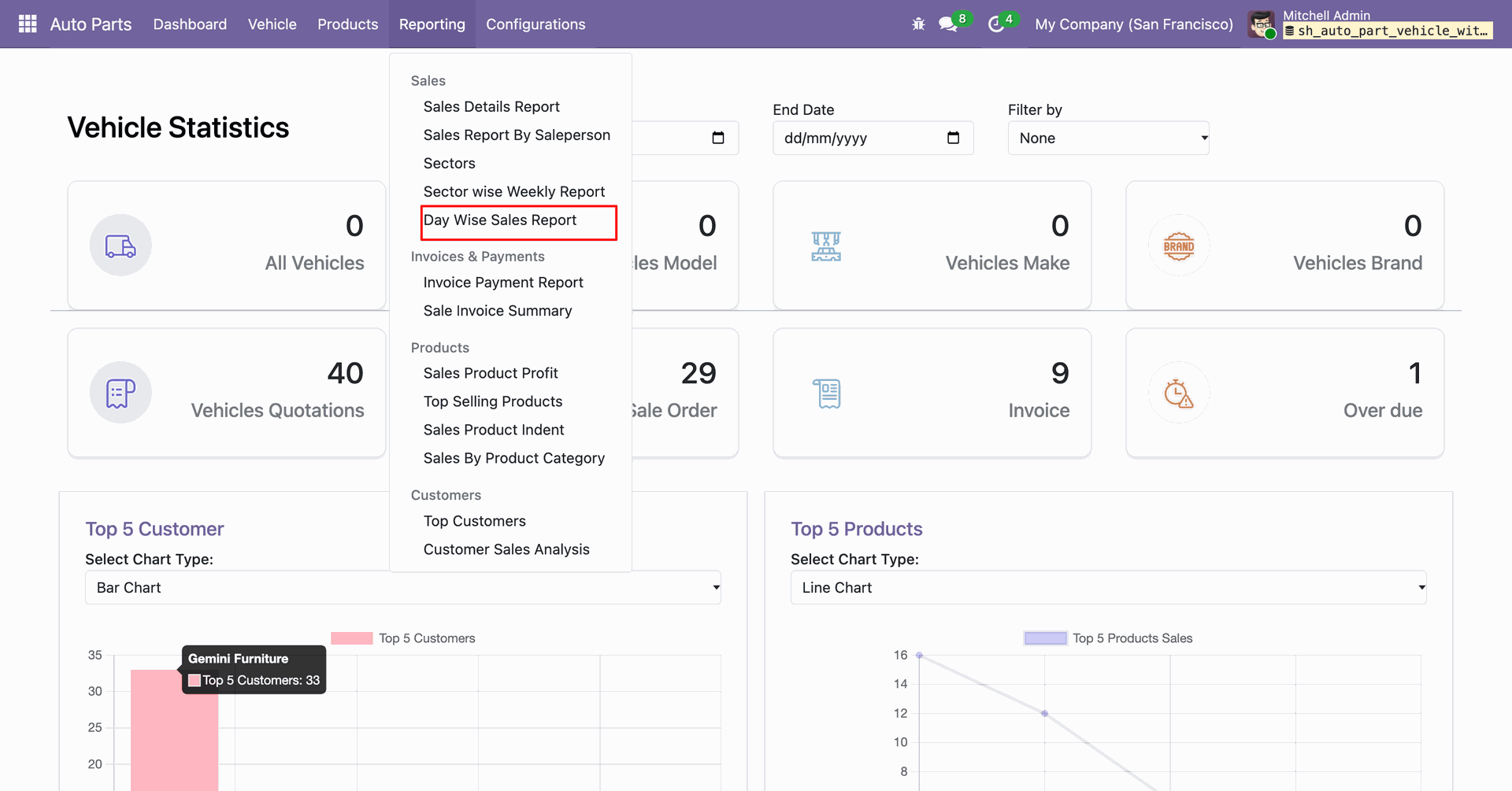Viewport: 1512px width, 791px height.
Task: Open Top Customers report
Action: pyautogui.click(x=475, y=521)
